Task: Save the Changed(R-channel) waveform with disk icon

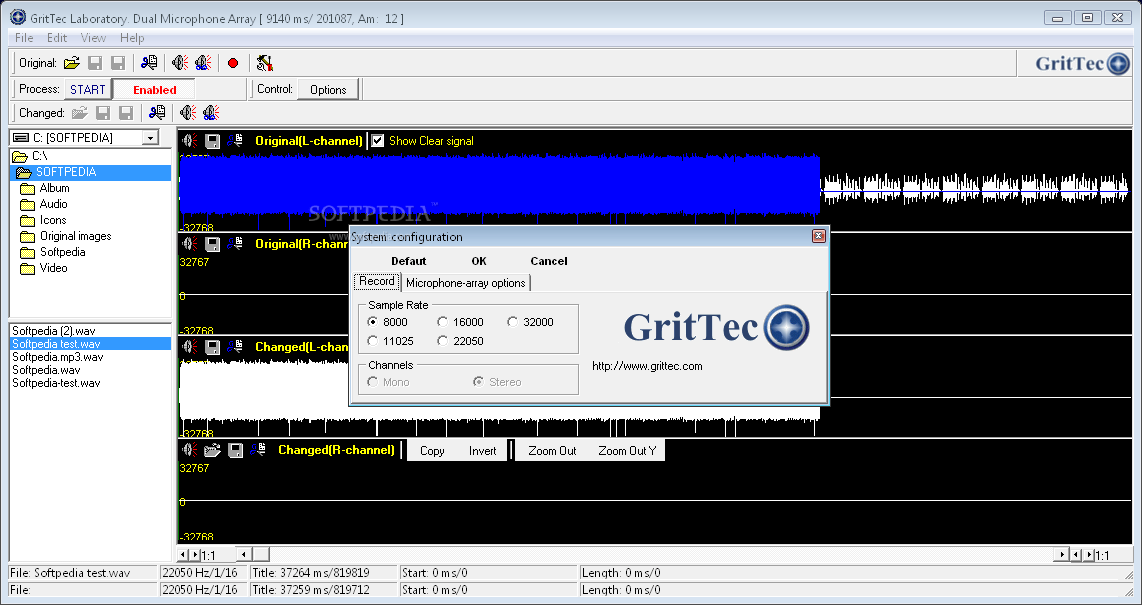Action: coord(236,450)
